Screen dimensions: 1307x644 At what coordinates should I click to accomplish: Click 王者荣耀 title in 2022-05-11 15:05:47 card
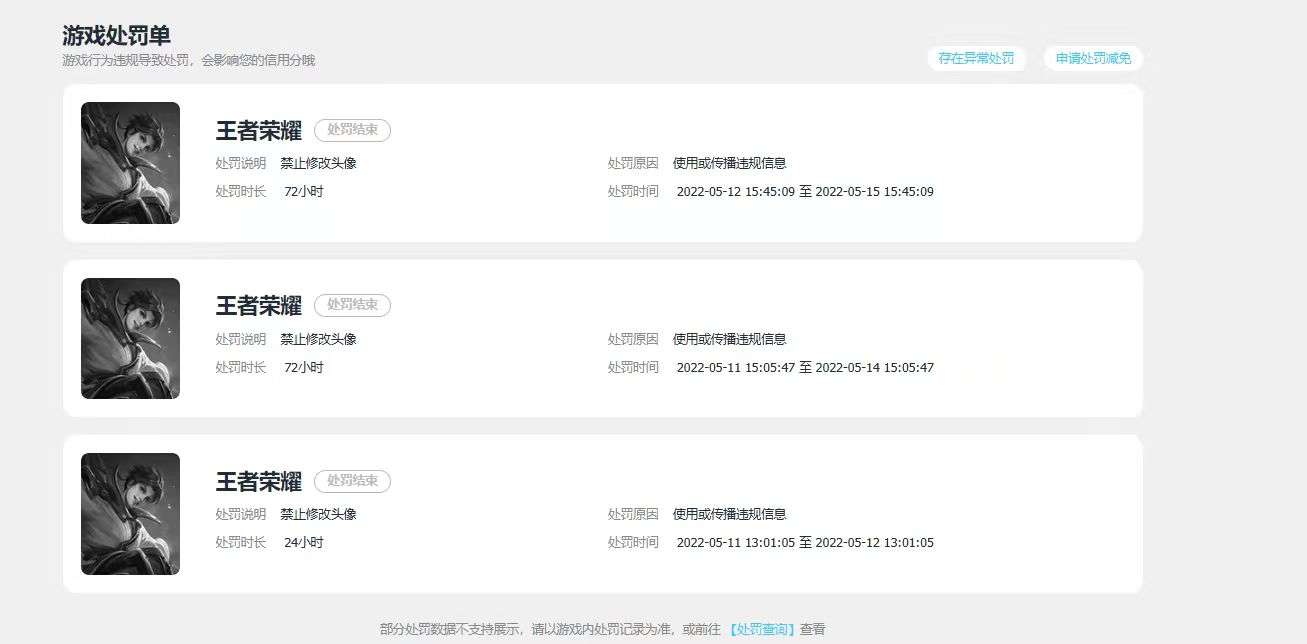259,306
